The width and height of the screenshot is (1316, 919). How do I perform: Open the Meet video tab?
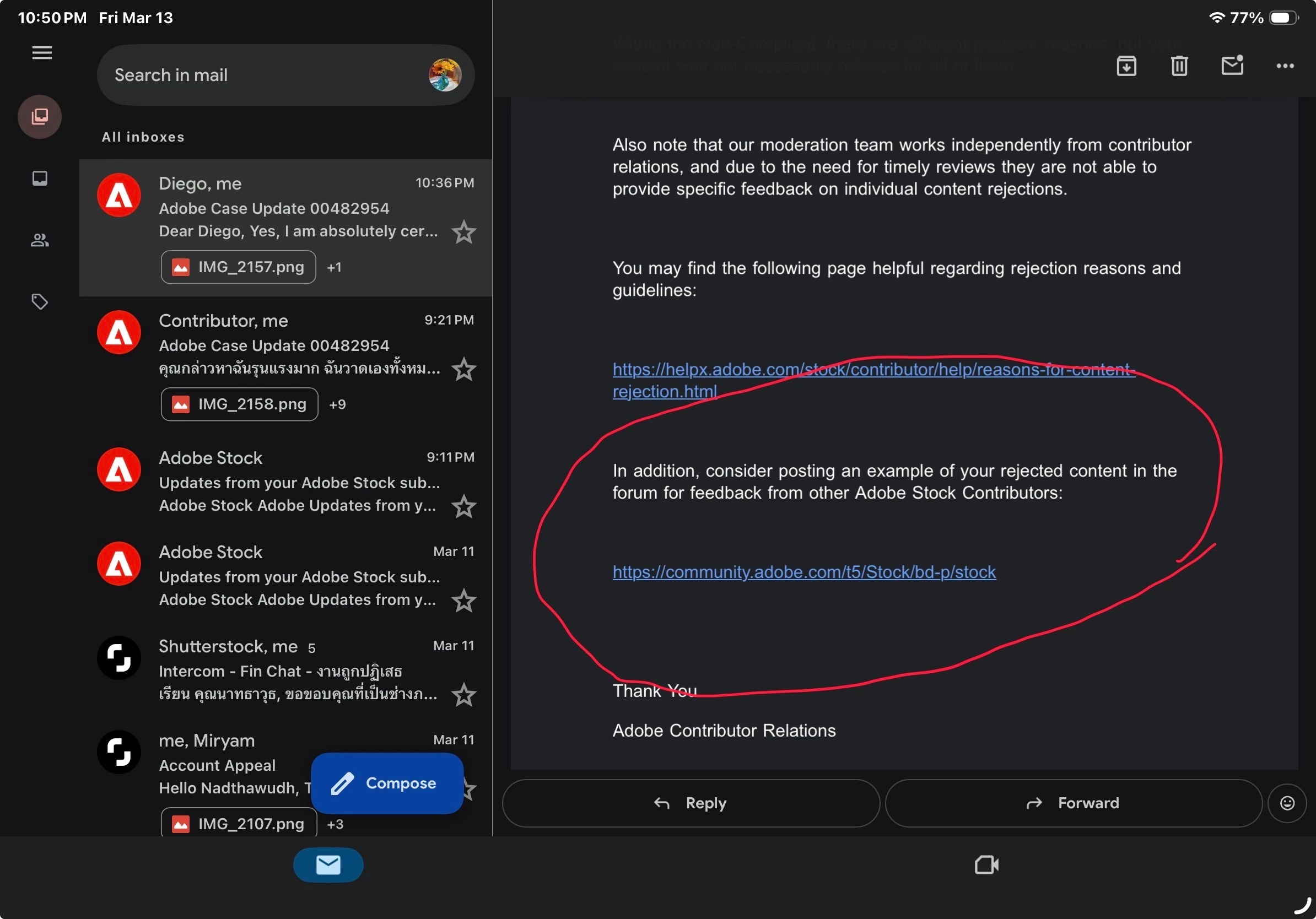coord(986,864)
